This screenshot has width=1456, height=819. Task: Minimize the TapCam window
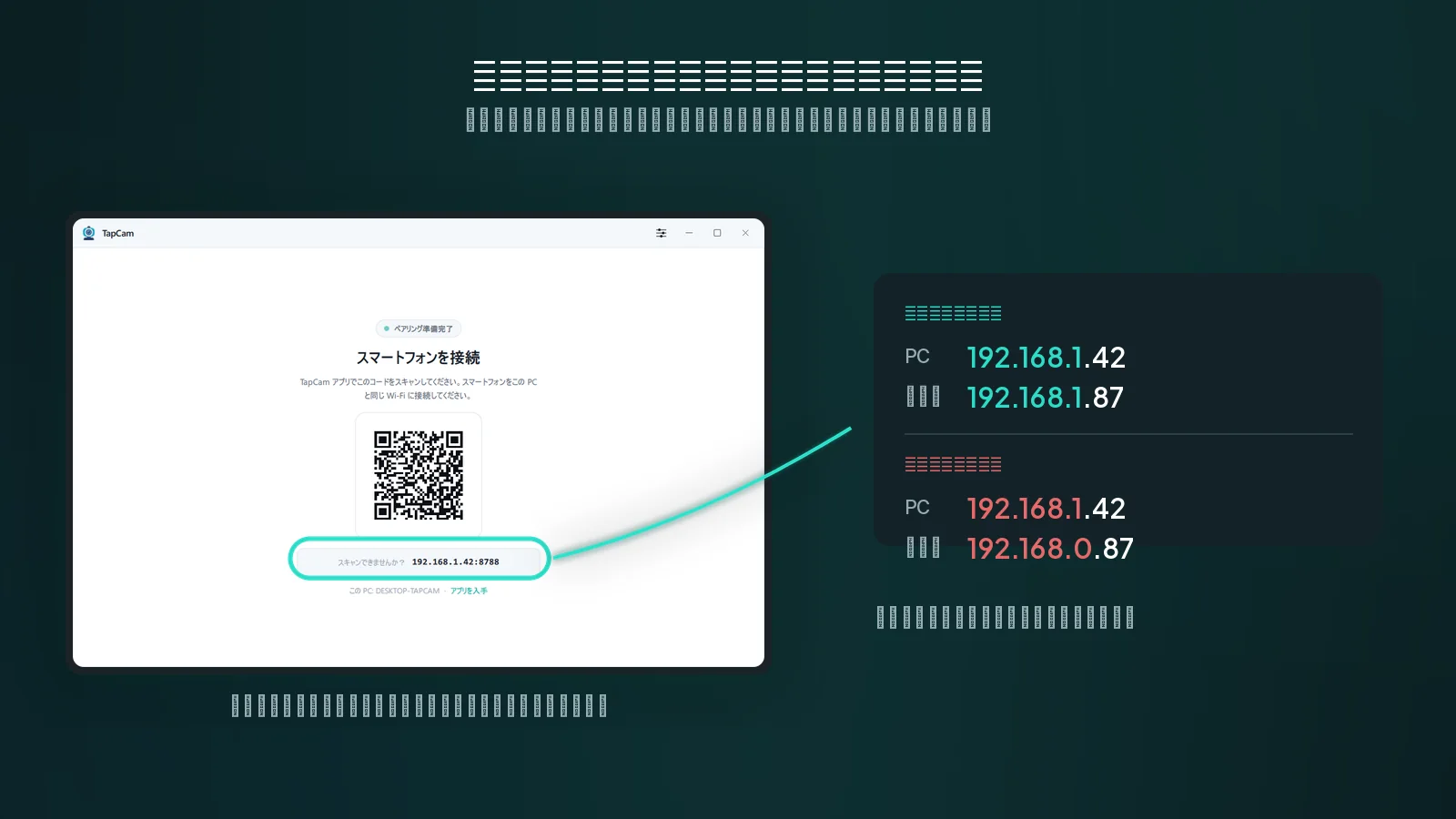[x=689, y=233]
